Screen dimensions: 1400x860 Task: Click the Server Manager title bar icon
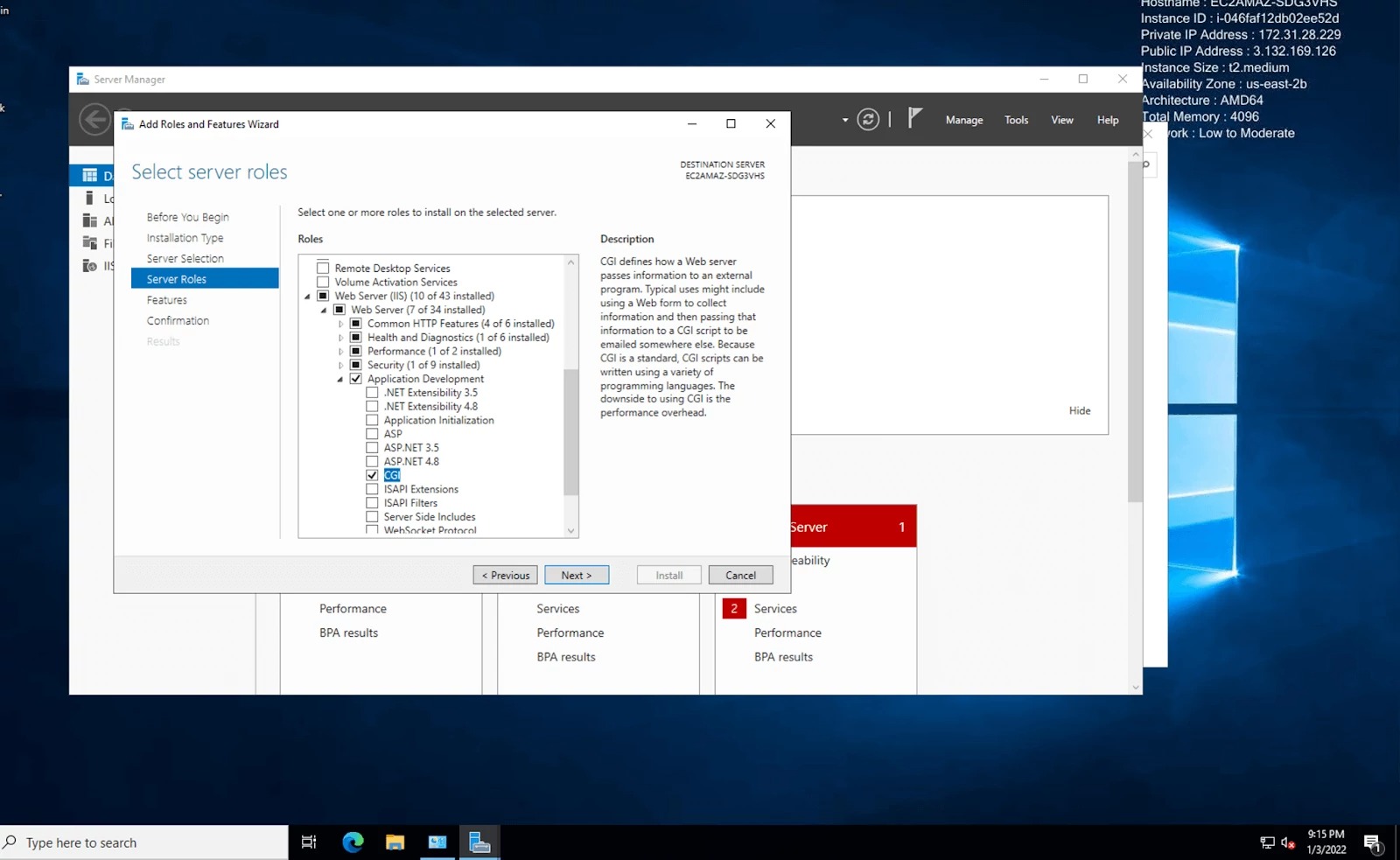83,80
